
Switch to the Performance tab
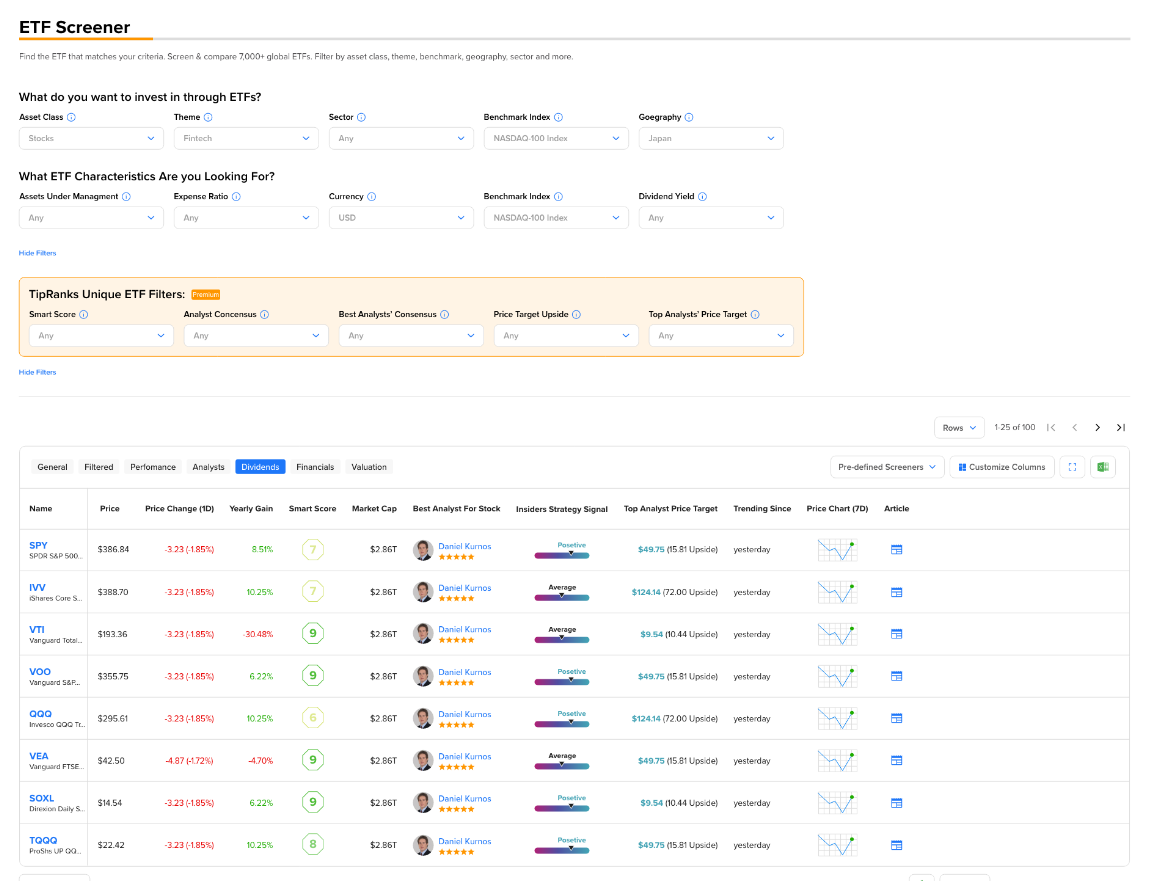[153, 467]
